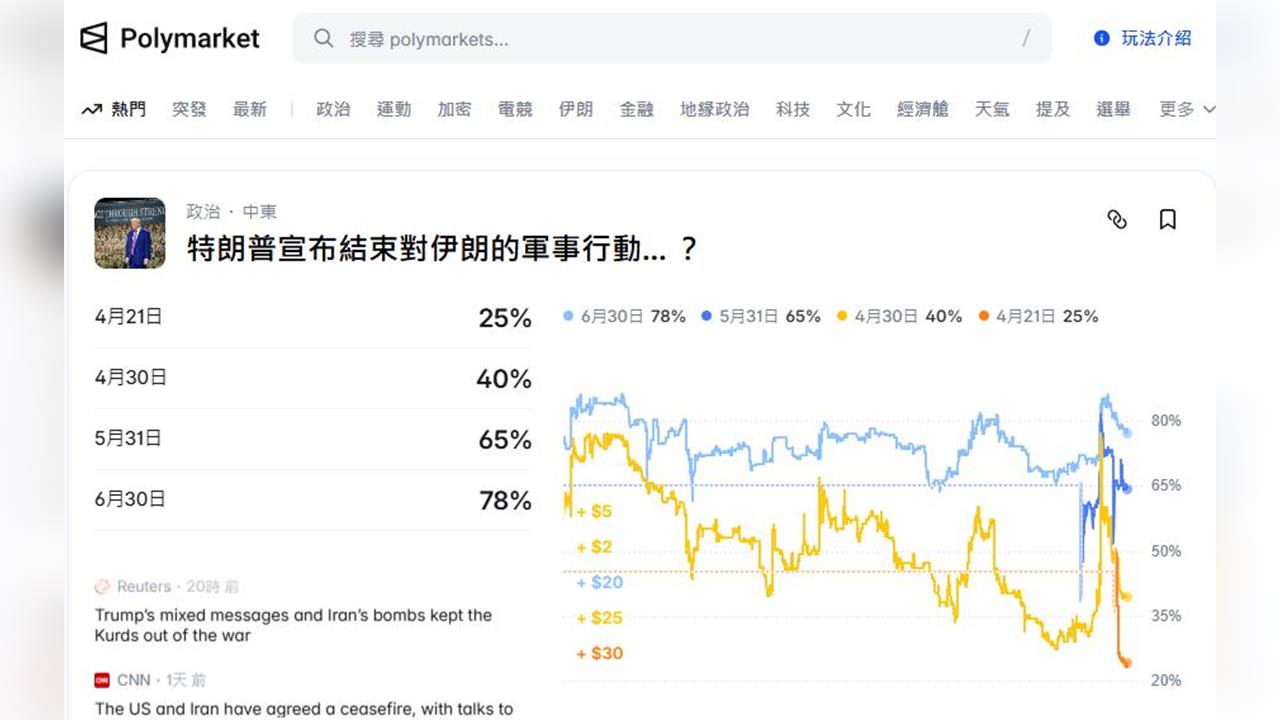This screenshot has height=720, width=1280.
Task: Toggle the yellow 4月30日 series in the legend
Action: (899, 315)
